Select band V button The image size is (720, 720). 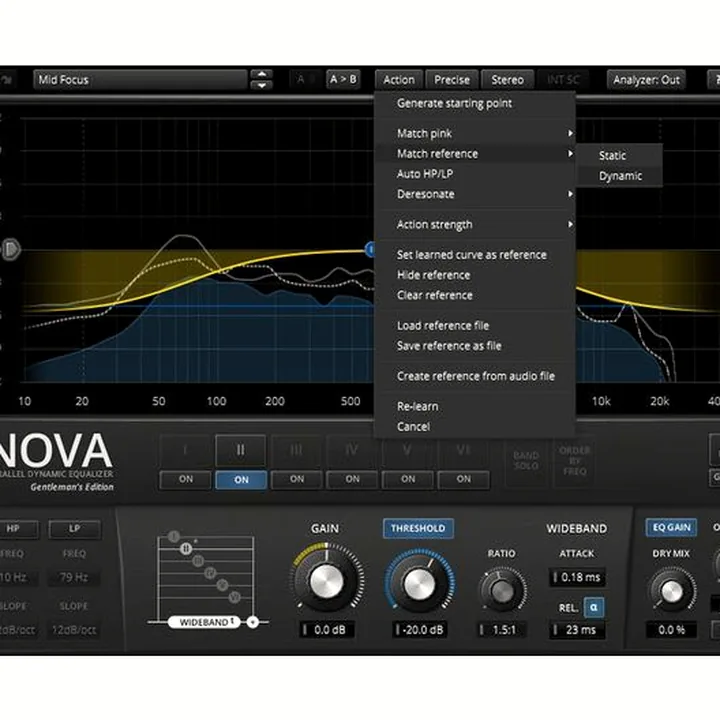pos(407,450)
